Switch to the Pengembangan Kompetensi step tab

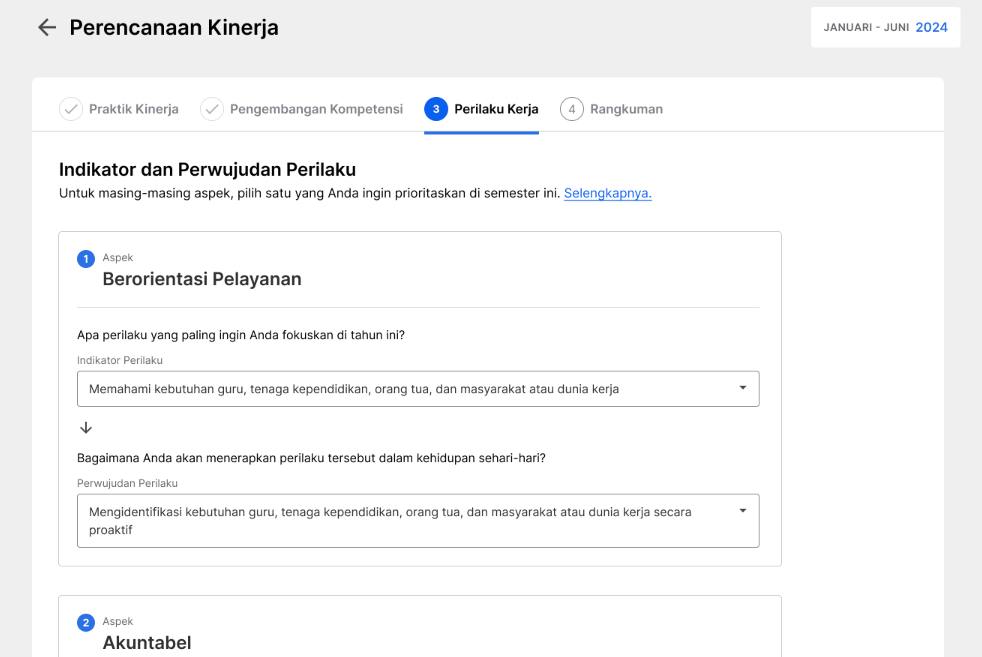(316, 109)
